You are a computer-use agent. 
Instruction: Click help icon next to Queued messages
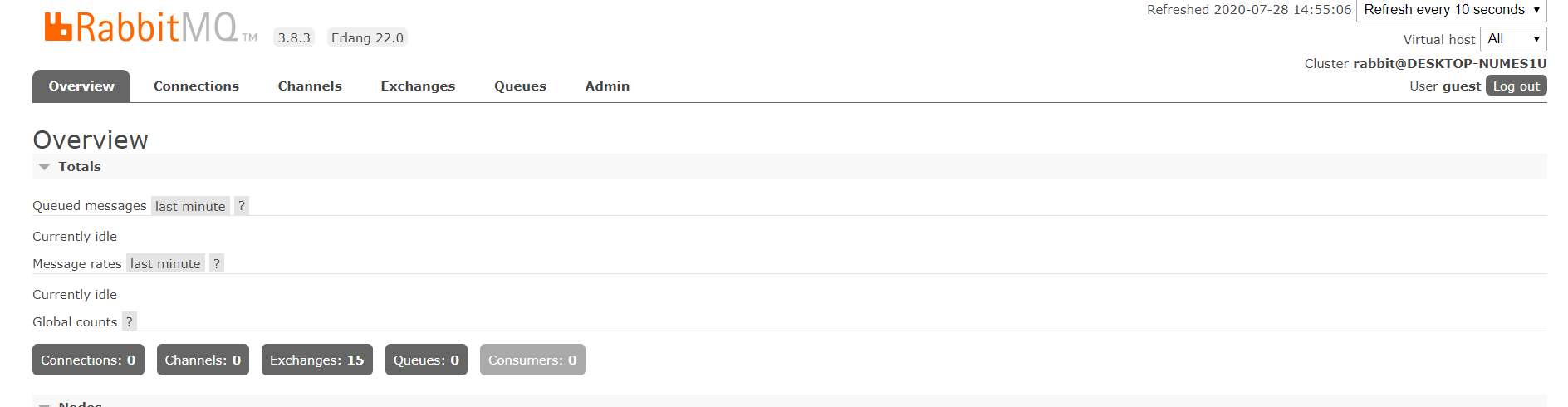242,206
